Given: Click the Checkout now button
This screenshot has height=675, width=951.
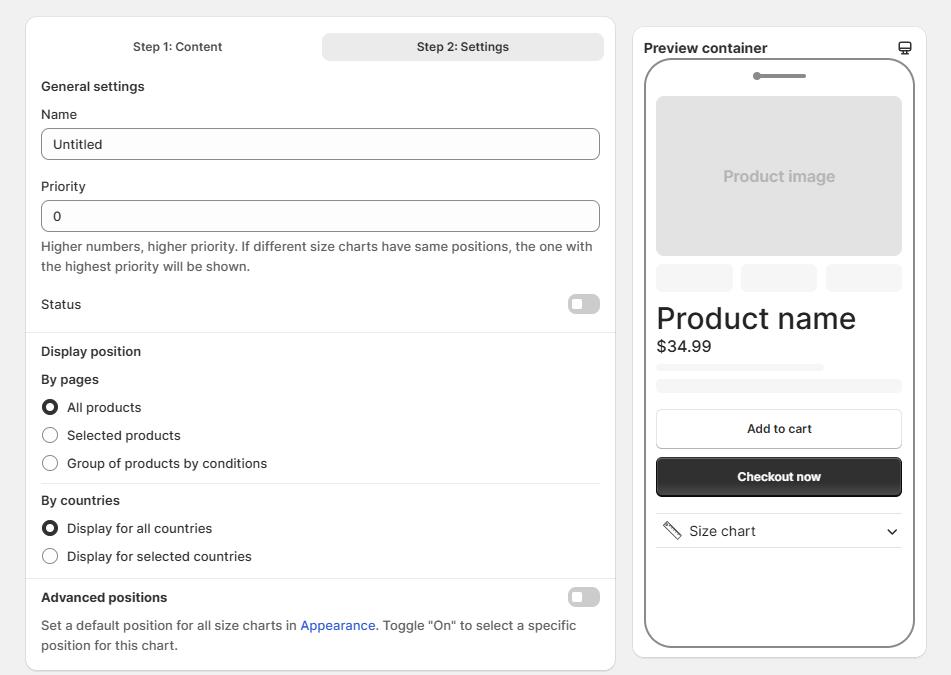Looking at the screenshot, I should 779,477.
